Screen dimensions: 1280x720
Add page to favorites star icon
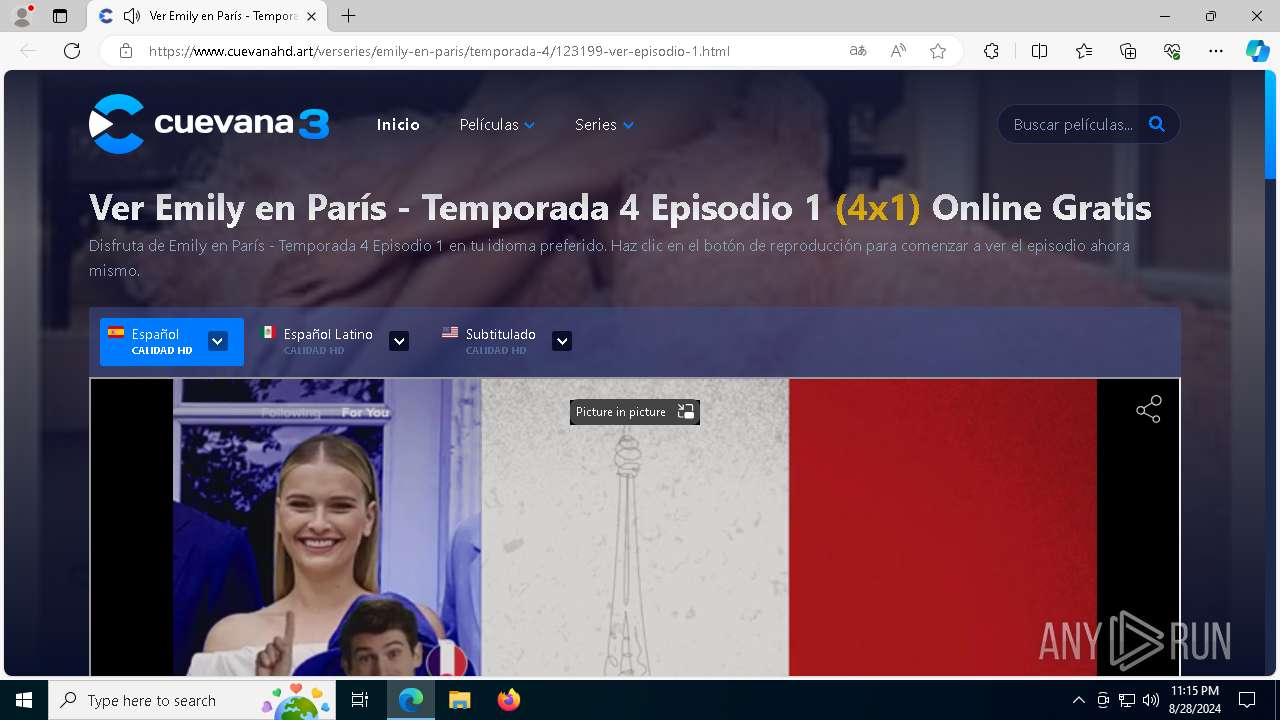click(x=938, y=51)
